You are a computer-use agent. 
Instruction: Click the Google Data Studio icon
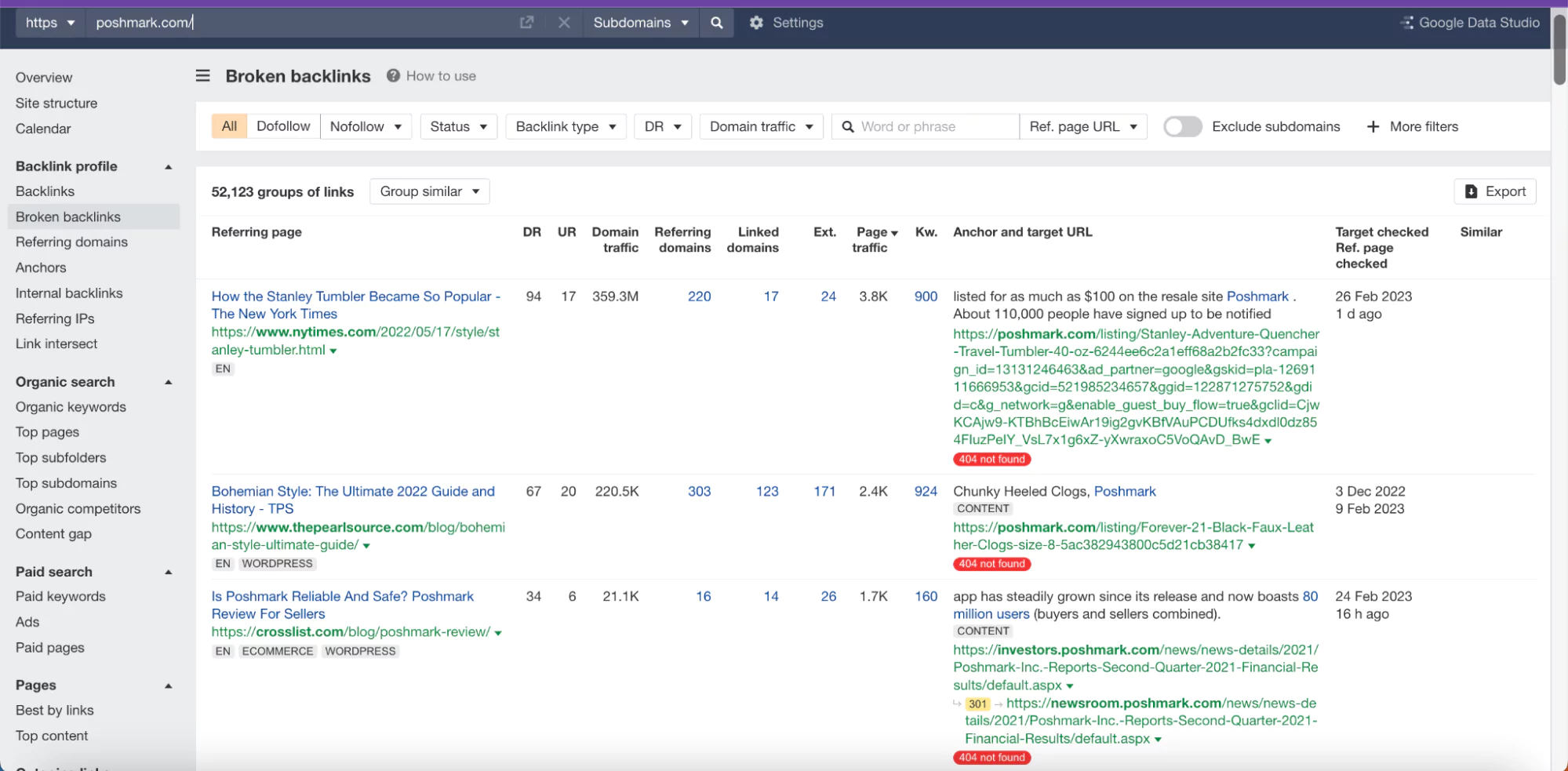coord(1406,23)
